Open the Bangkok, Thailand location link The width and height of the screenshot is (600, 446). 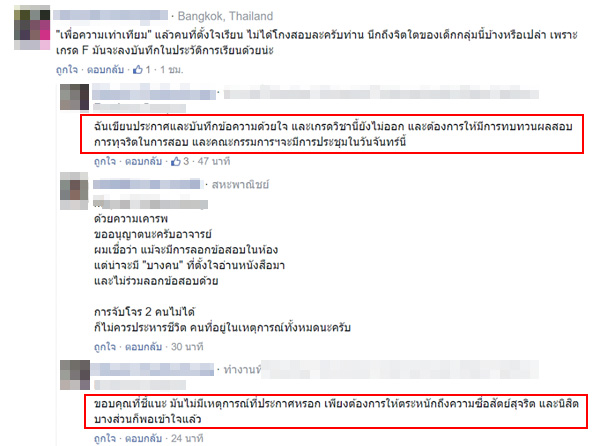pyautogui.click(x=225, y=16)
